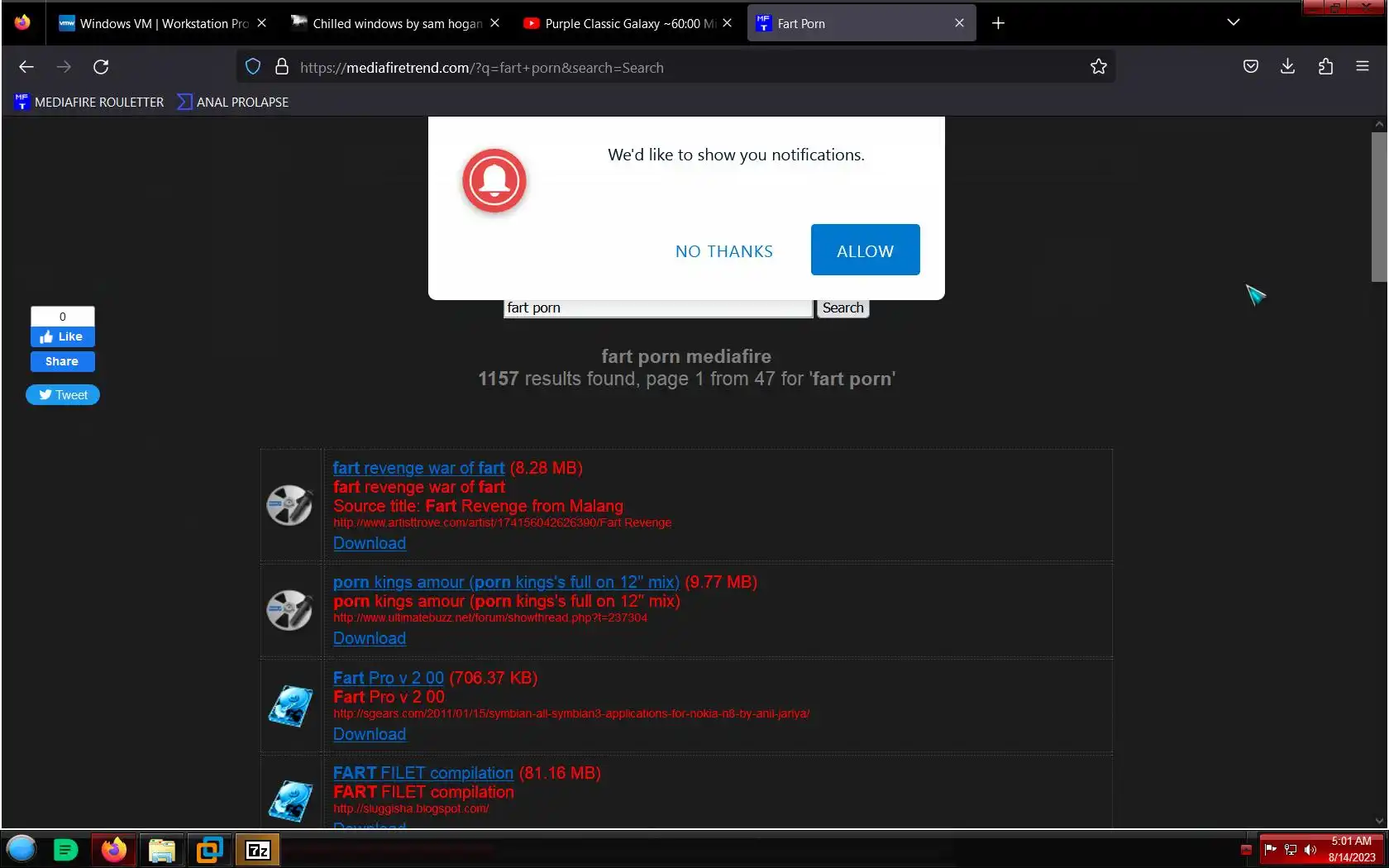This screenshot has height=868, width=1389.
Task: Click the '1157 results found' summary text
Action: click(686, 379)
